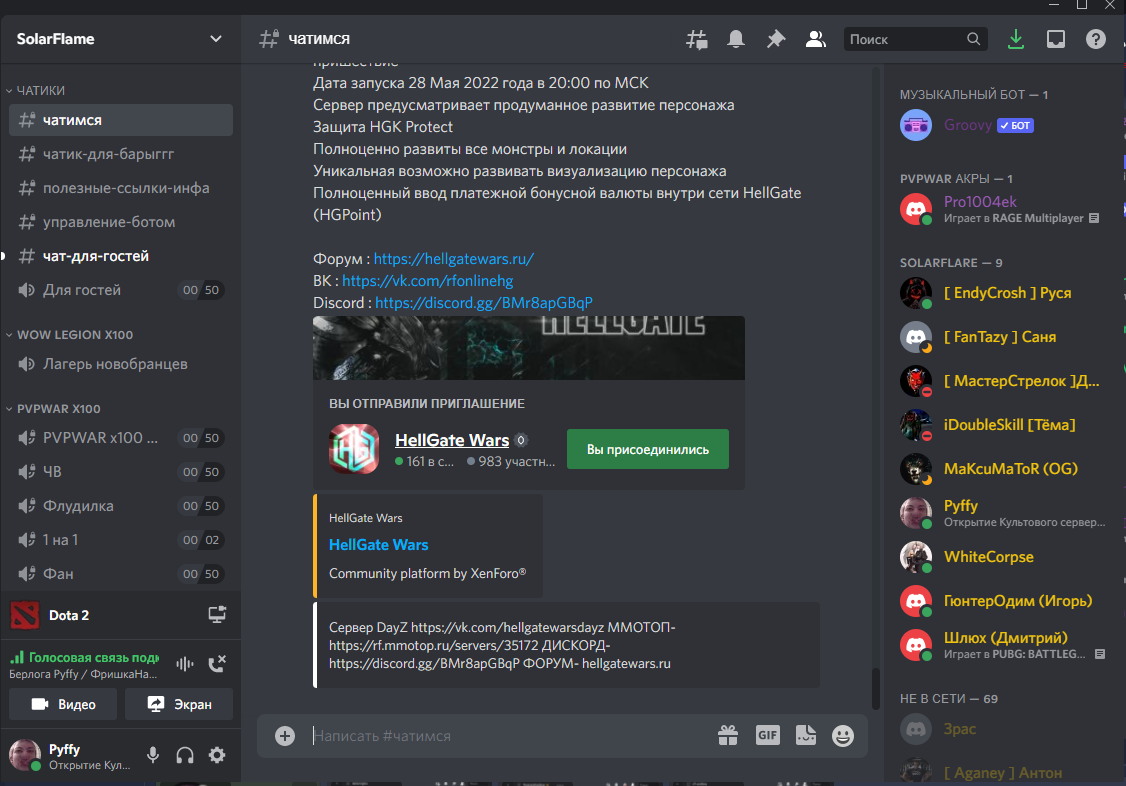Click the chat scrollbar thumb
Screen dimensions: 1126x786
pyautogui.click(x=875, y=689)
